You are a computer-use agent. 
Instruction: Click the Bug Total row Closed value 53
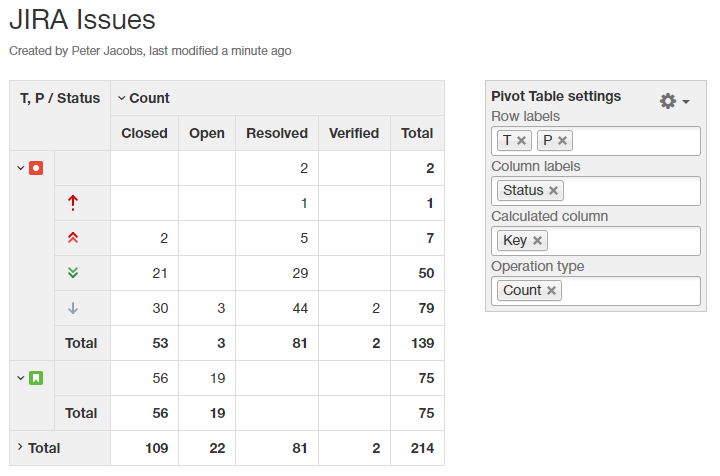(x=160, y=343)
